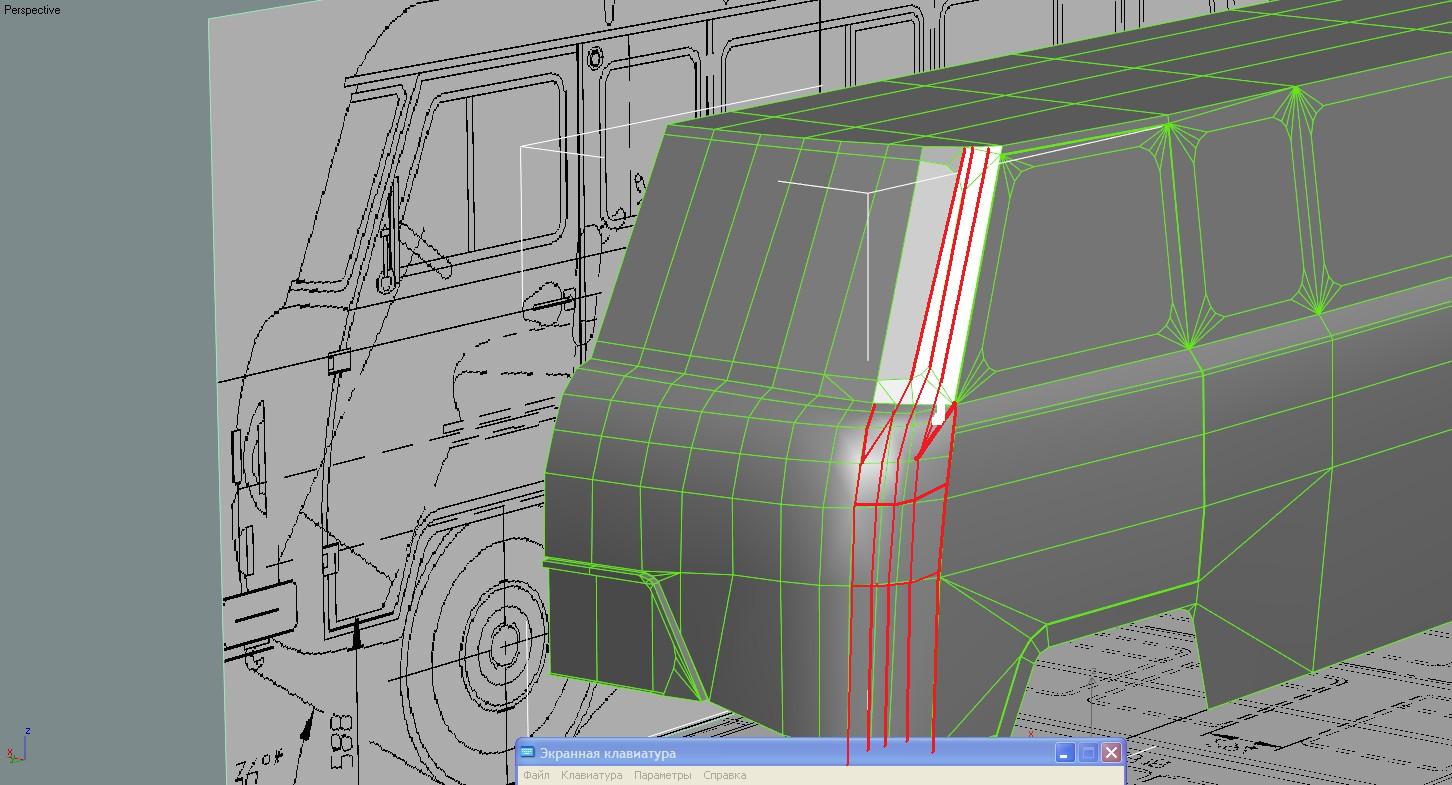Click the on-screen keyboard title icon

[x=528, y=753]
